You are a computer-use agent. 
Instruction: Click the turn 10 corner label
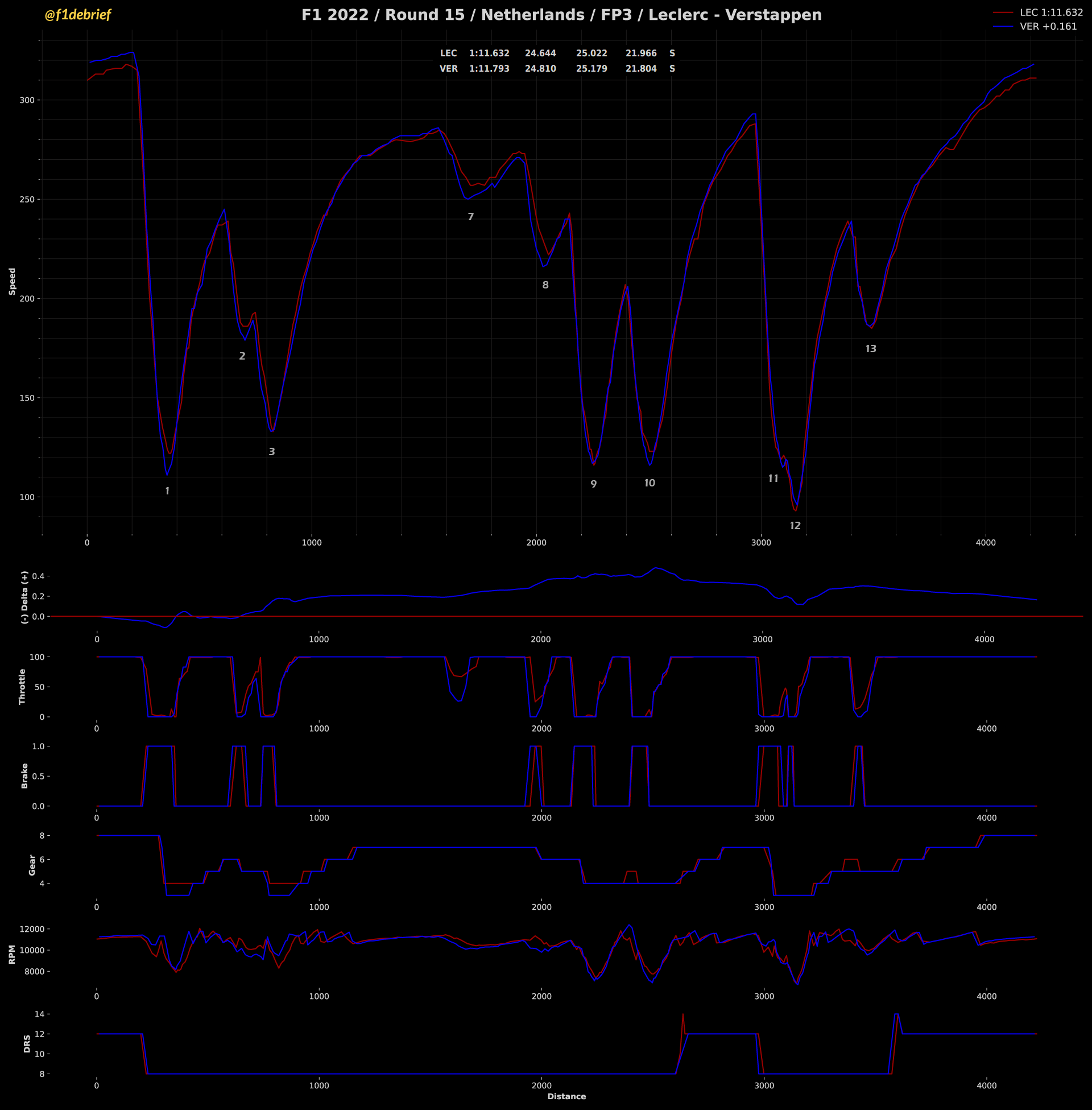650,484
